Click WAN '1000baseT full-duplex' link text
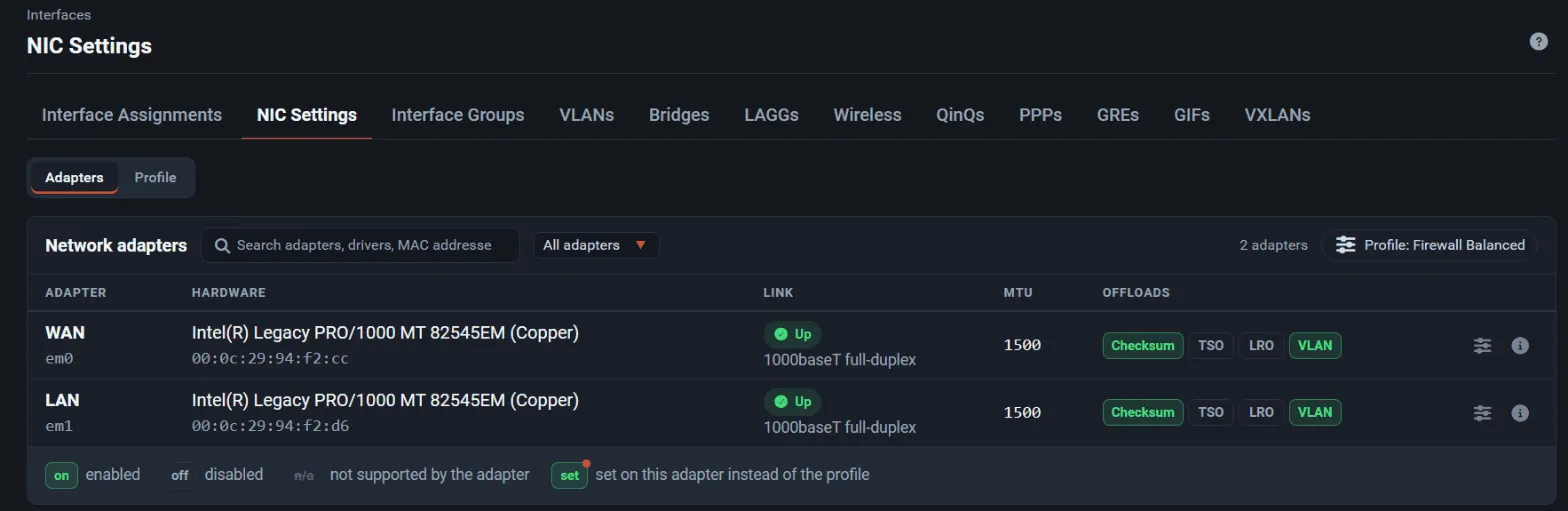Screen dimensions: 1568x511 point(840,359)
